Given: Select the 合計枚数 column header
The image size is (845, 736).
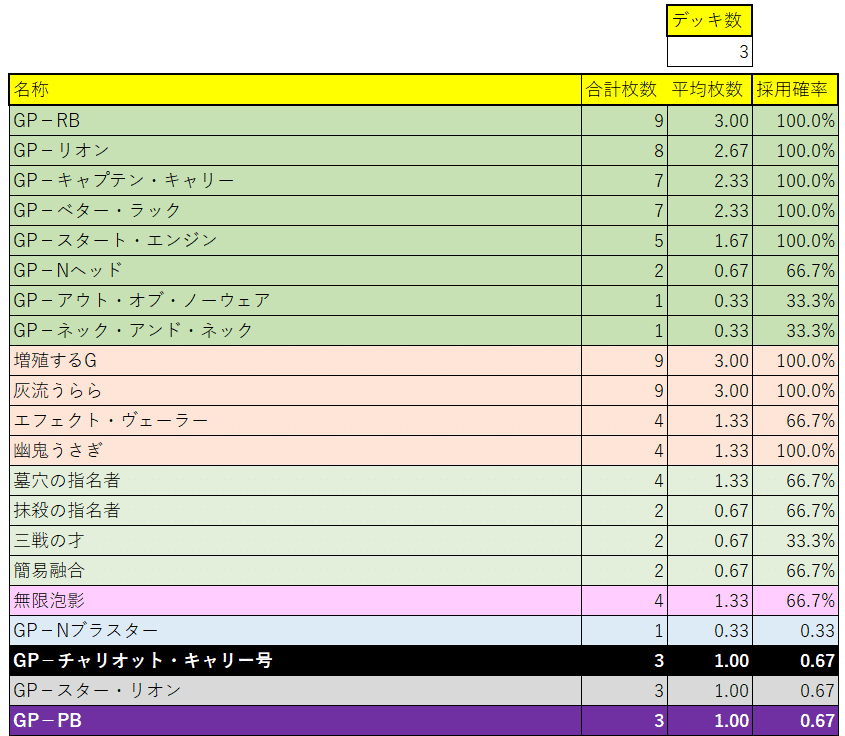Looking at the screenshot, I should pyautogui.click(x=624, y=89).
